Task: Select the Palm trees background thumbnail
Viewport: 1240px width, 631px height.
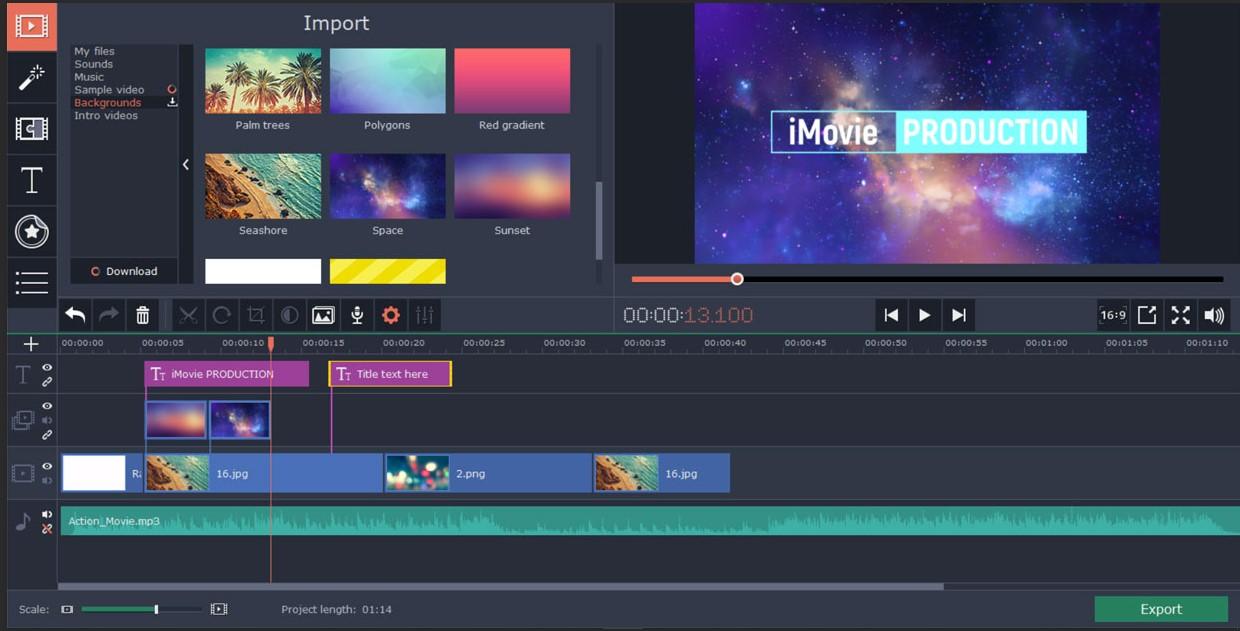Action: 263,81
